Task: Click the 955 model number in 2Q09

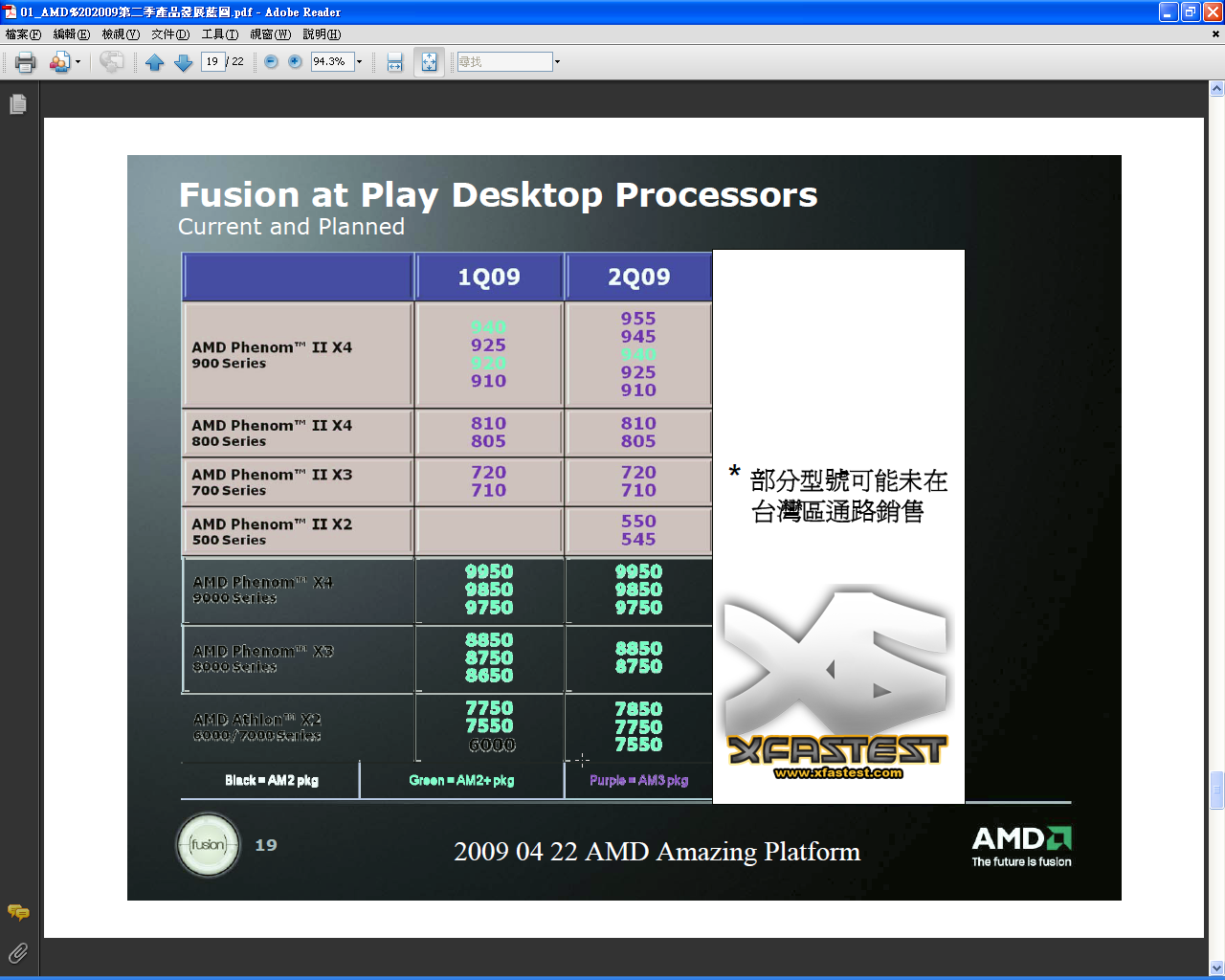Action: pos(638,318)
